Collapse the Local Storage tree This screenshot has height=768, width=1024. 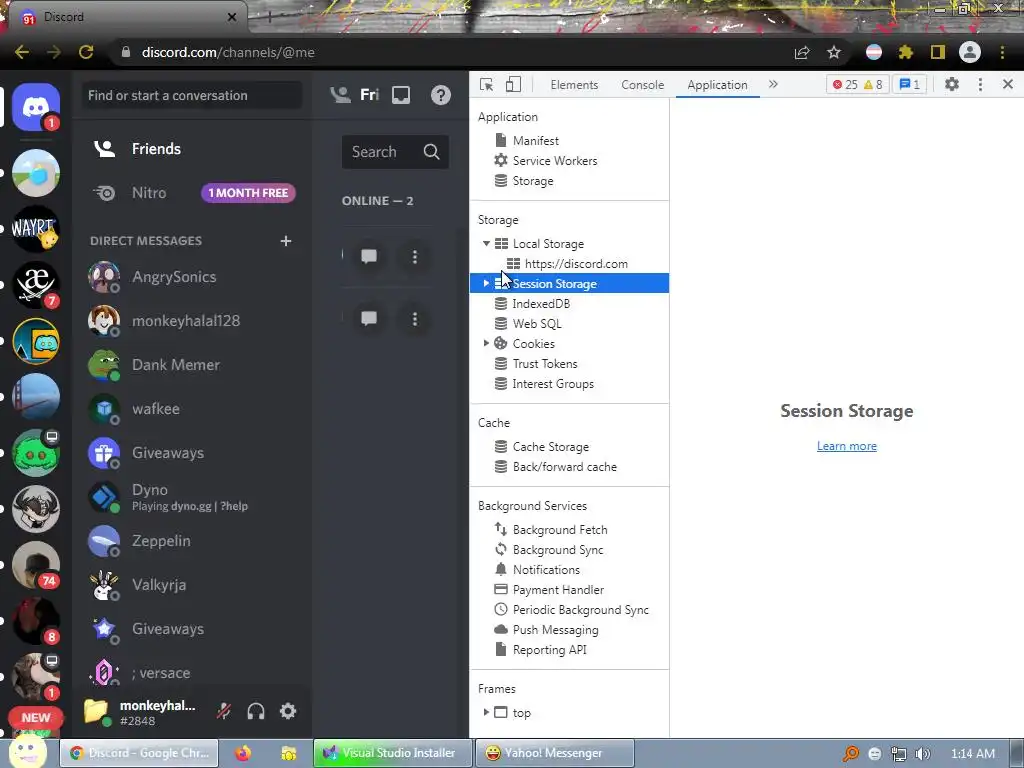(487, 244)
